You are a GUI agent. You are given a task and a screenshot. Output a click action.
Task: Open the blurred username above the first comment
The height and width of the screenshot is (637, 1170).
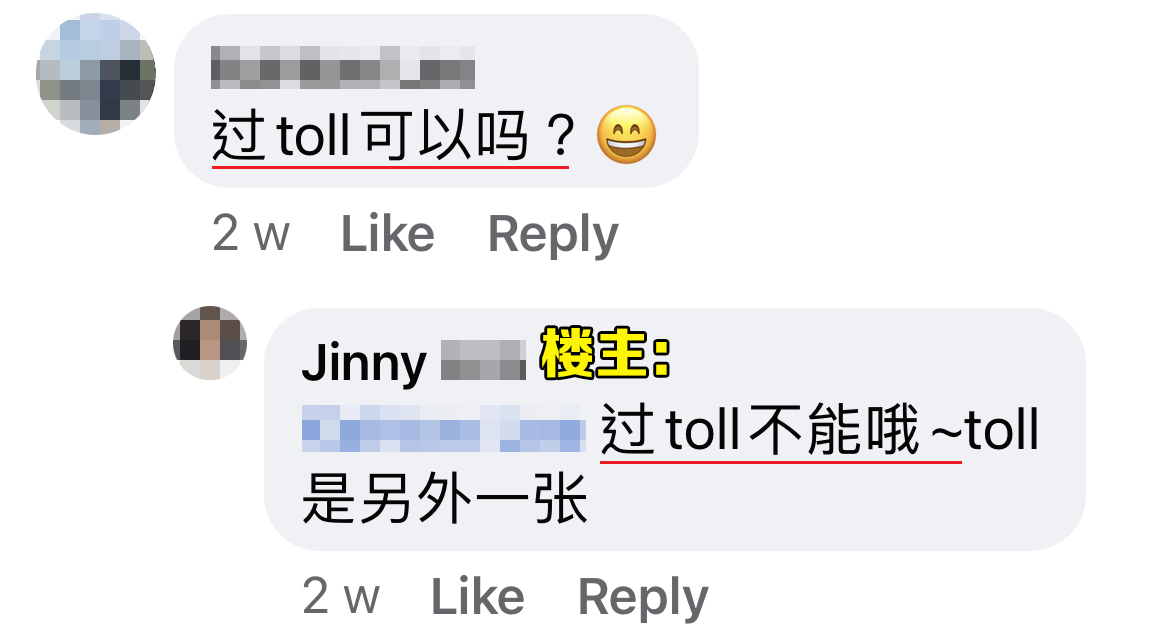[x=343, y=68]
